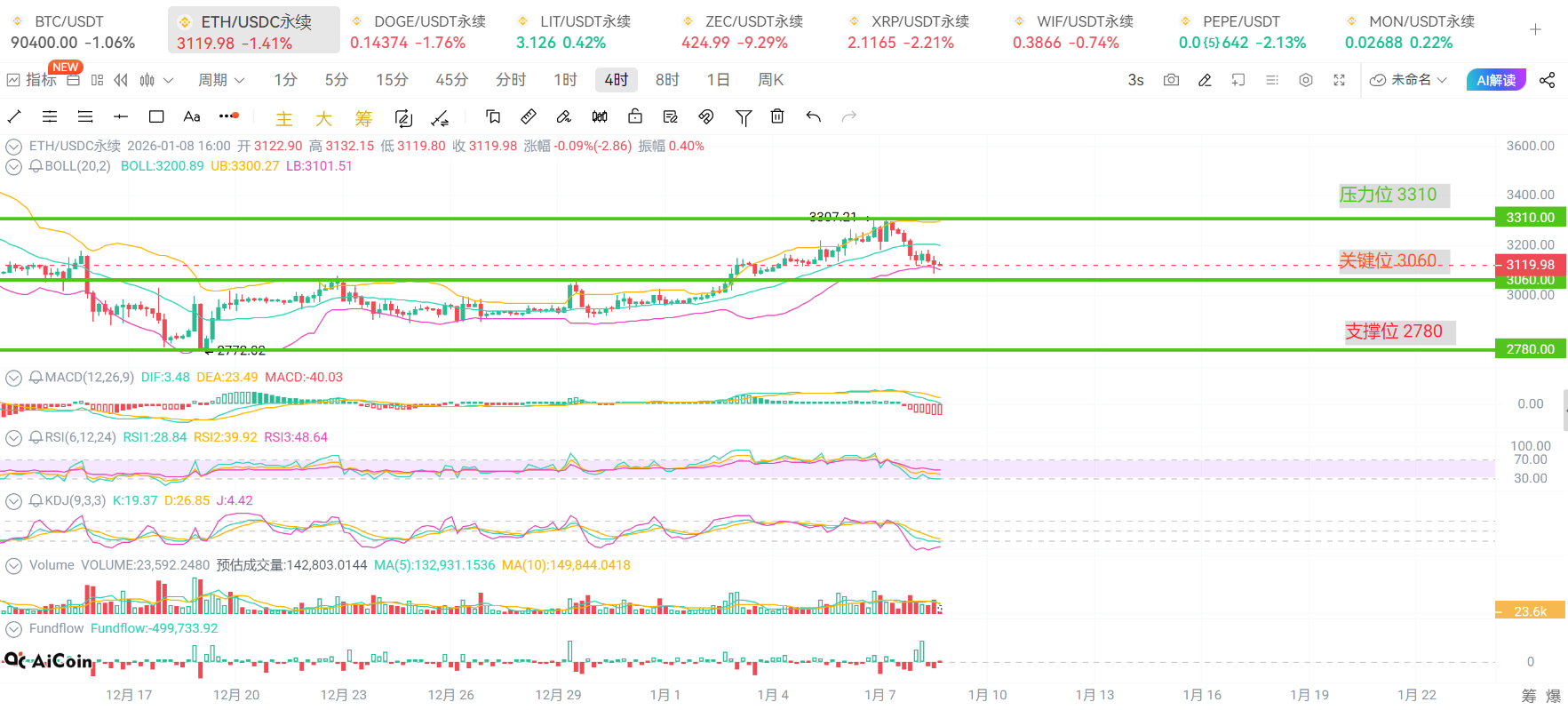Click the undo arrow icon
1568x710 pixels.
813,116
